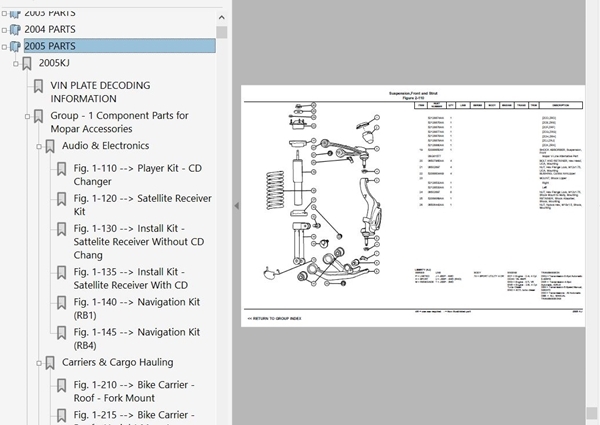Click bookmark icon beside Fig. 1-130
The image size is (600, 425).
(x=62, y=229)
